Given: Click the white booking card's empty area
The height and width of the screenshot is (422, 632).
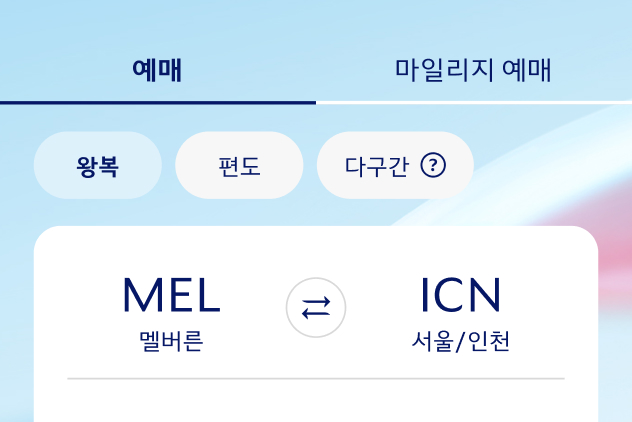Looking at the screenshot, I should pyautogui.click(x=316, y=401).
